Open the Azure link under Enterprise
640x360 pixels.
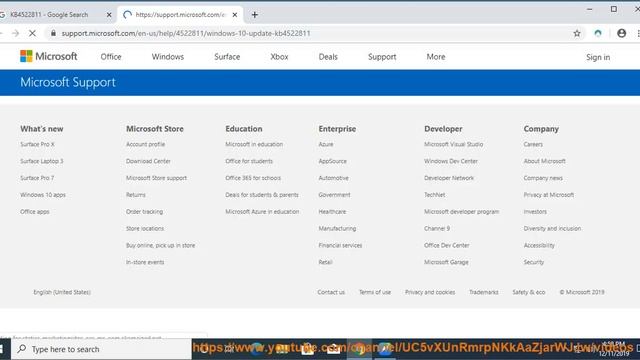[326, 144]
